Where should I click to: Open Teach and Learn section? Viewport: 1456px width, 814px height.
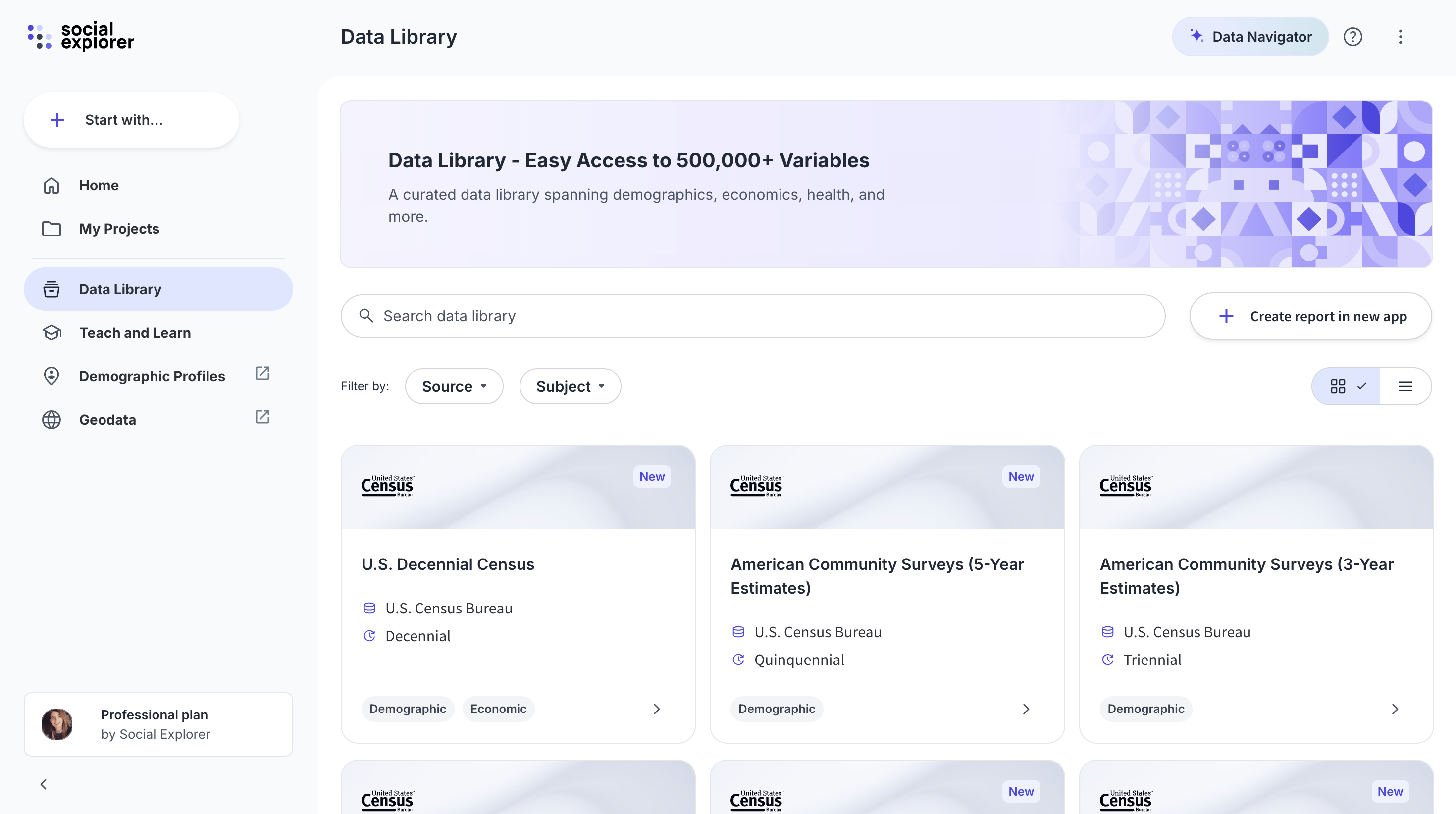pos(135,333)
